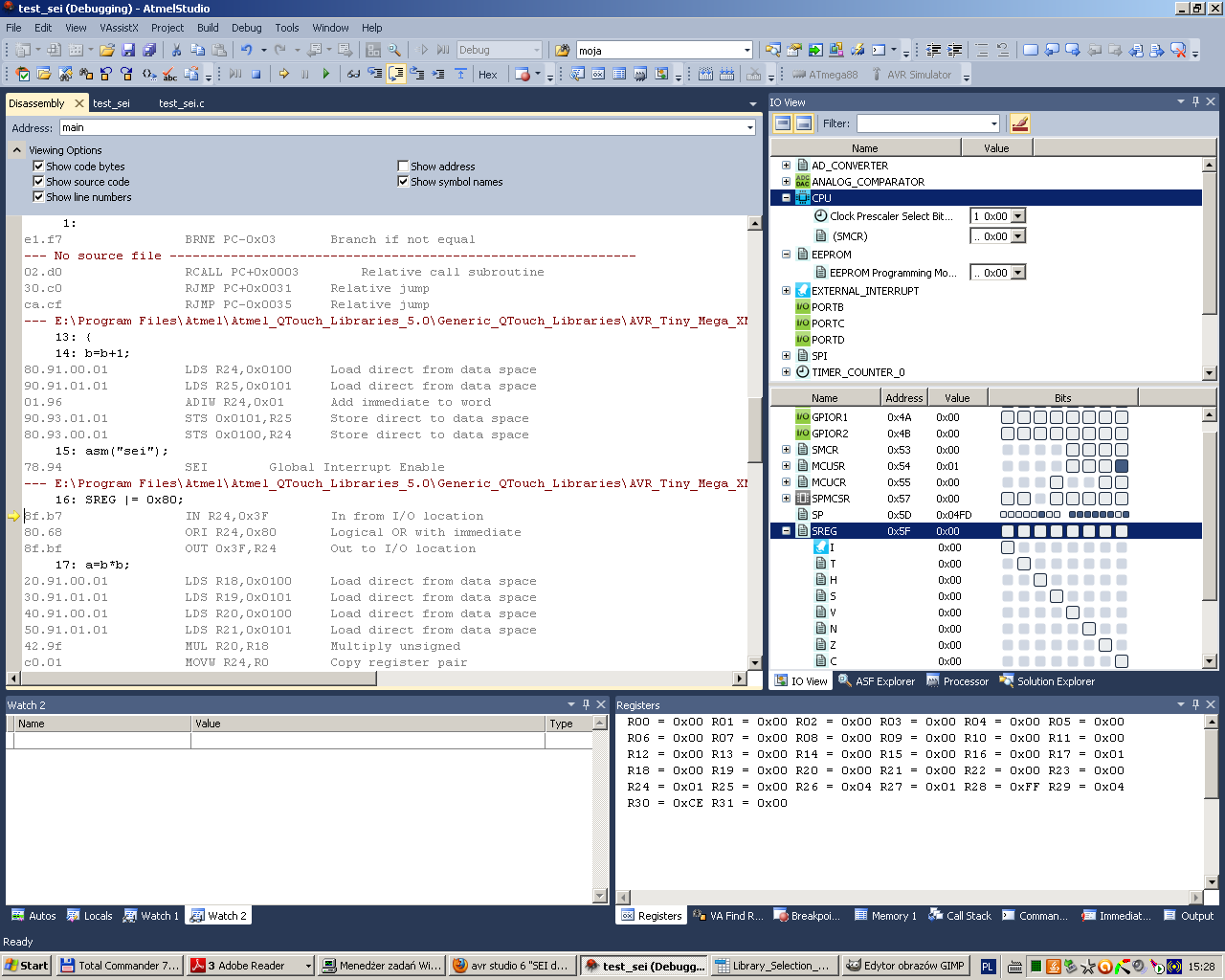This screenshot has width=1225, height=980.
Task: Switch to the test_sei.c tab
Action: coord(181,103)
